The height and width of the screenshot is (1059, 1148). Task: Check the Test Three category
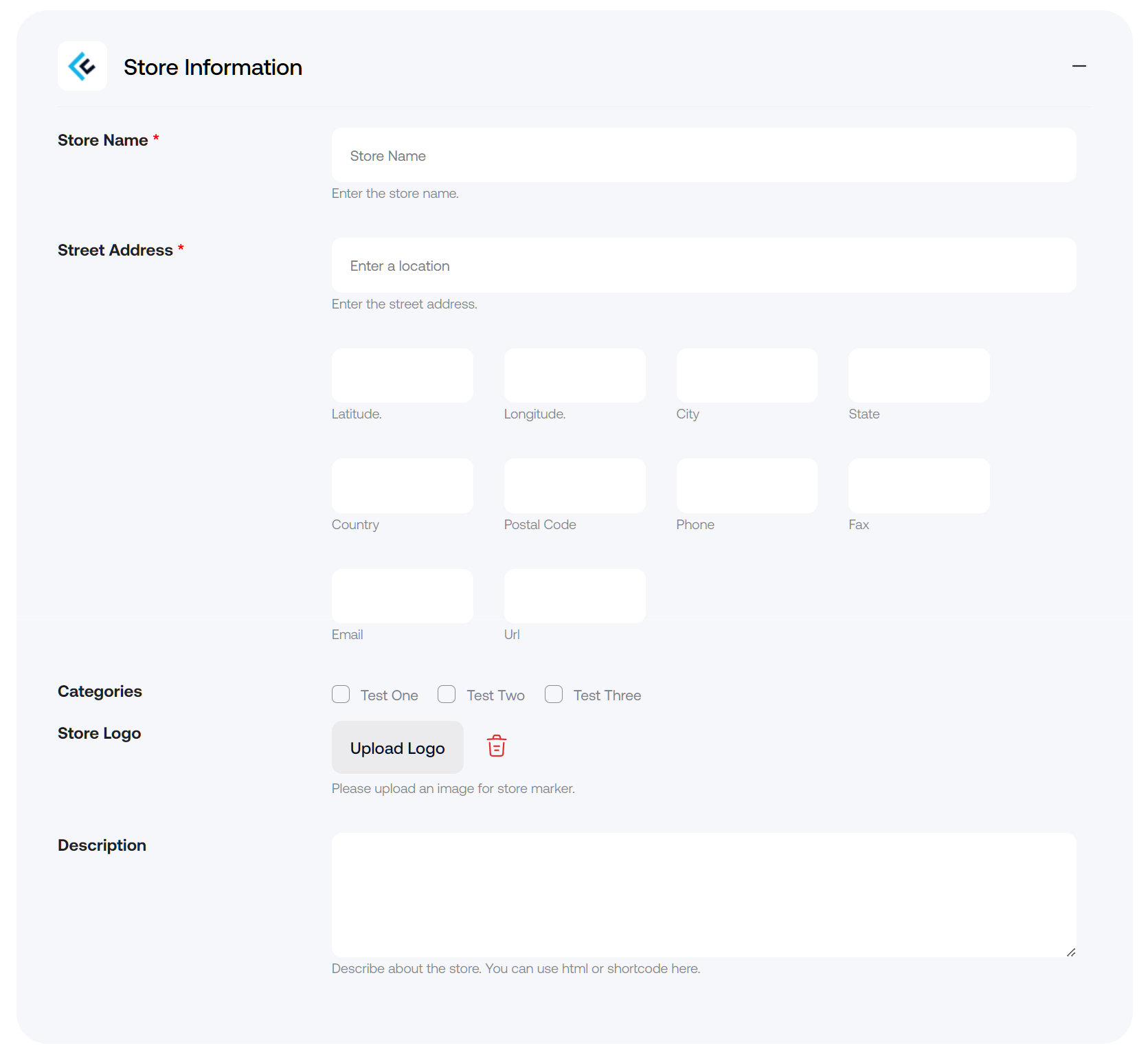(554, 694)
